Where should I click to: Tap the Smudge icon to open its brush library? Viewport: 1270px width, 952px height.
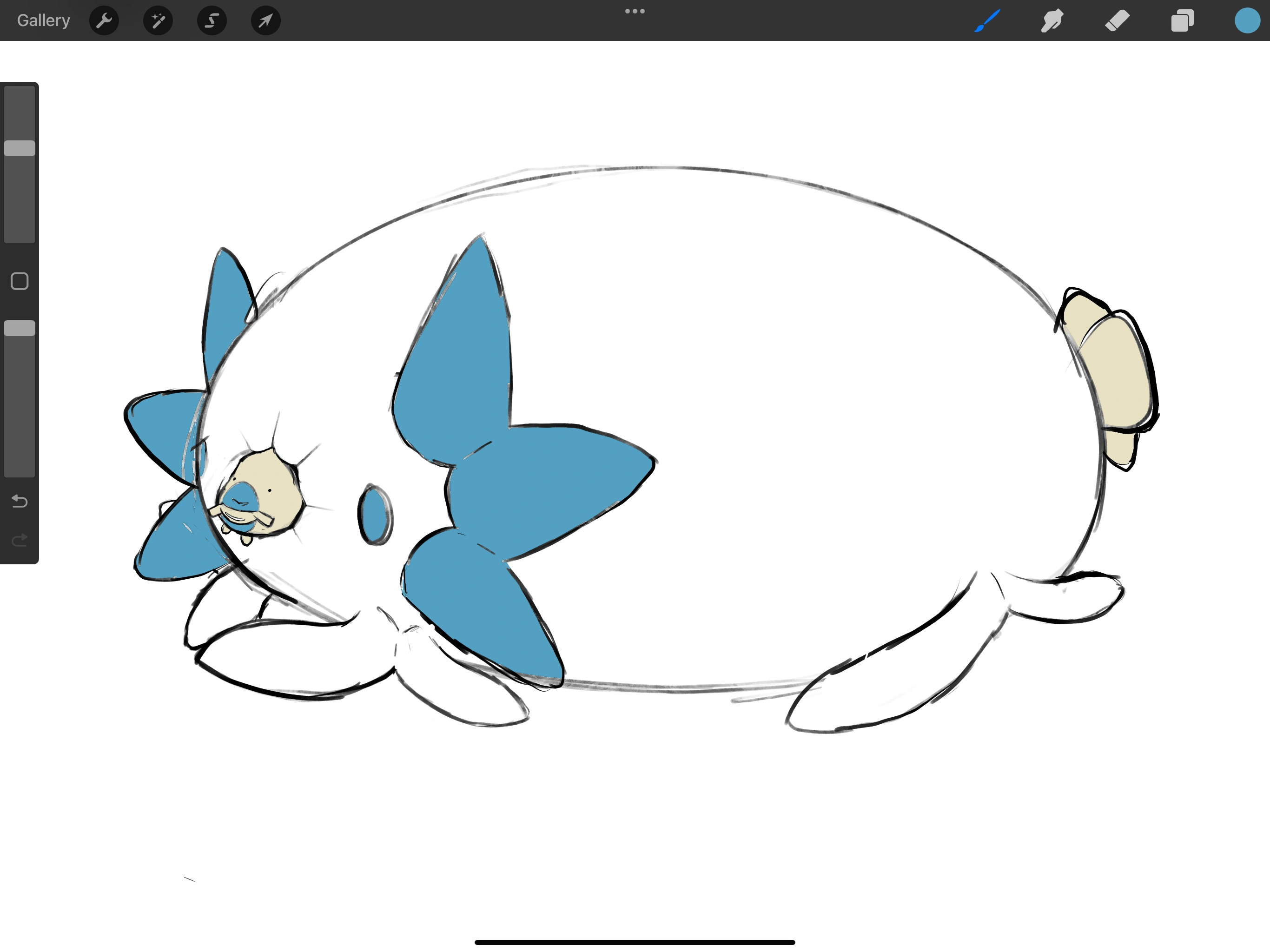pos(1053,20)
